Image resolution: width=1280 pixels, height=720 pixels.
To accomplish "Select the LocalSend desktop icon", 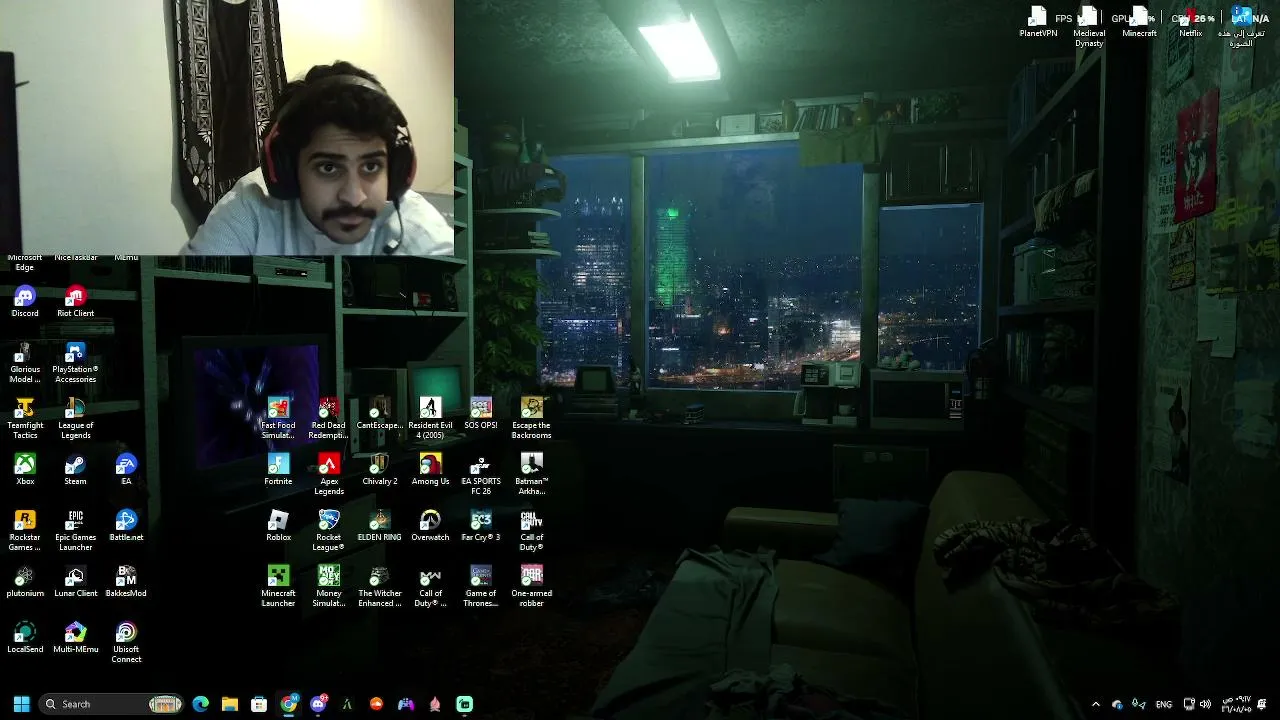I will [x=25, y=638].
